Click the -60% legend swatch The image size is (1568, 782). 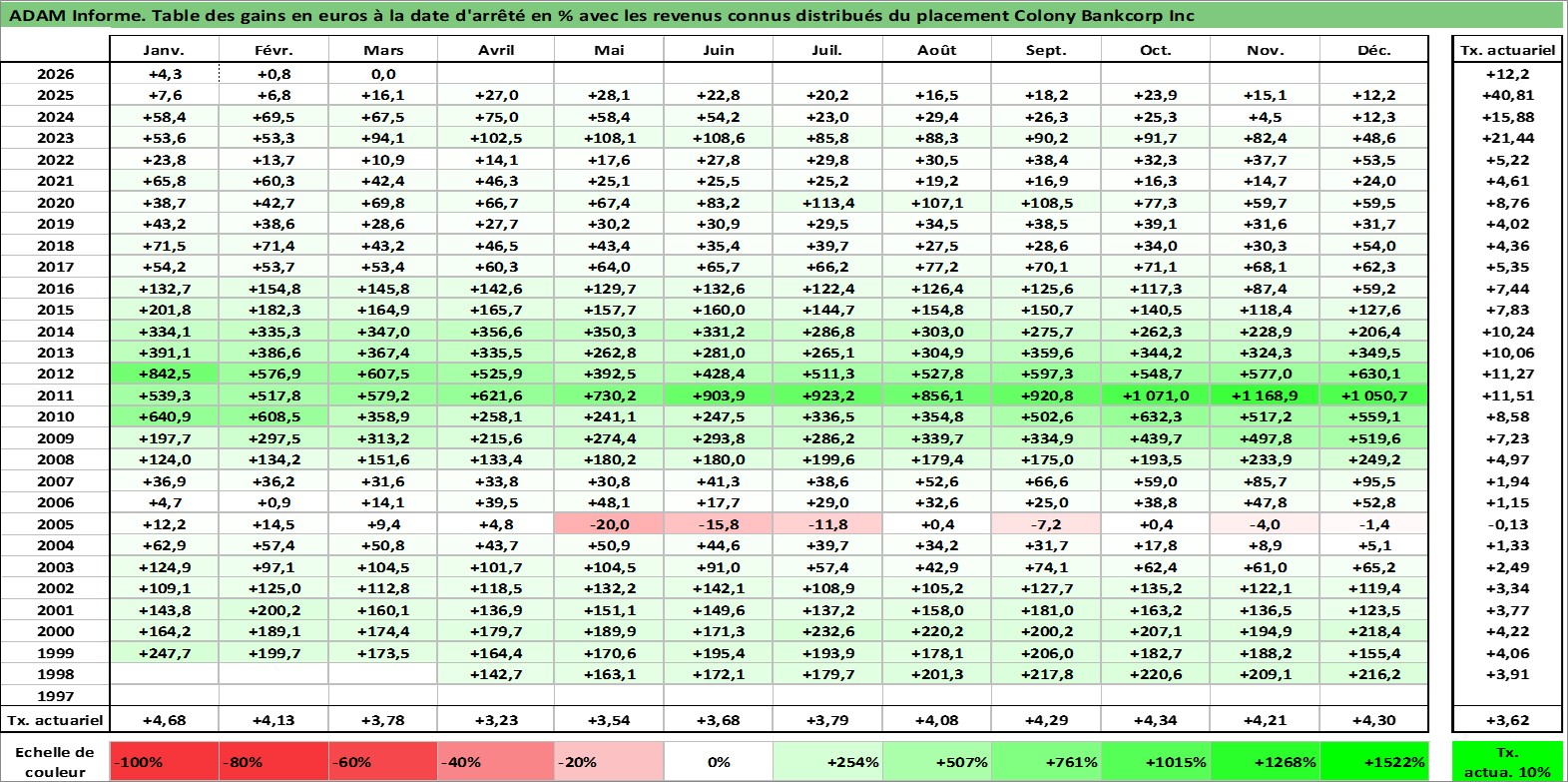383,761
